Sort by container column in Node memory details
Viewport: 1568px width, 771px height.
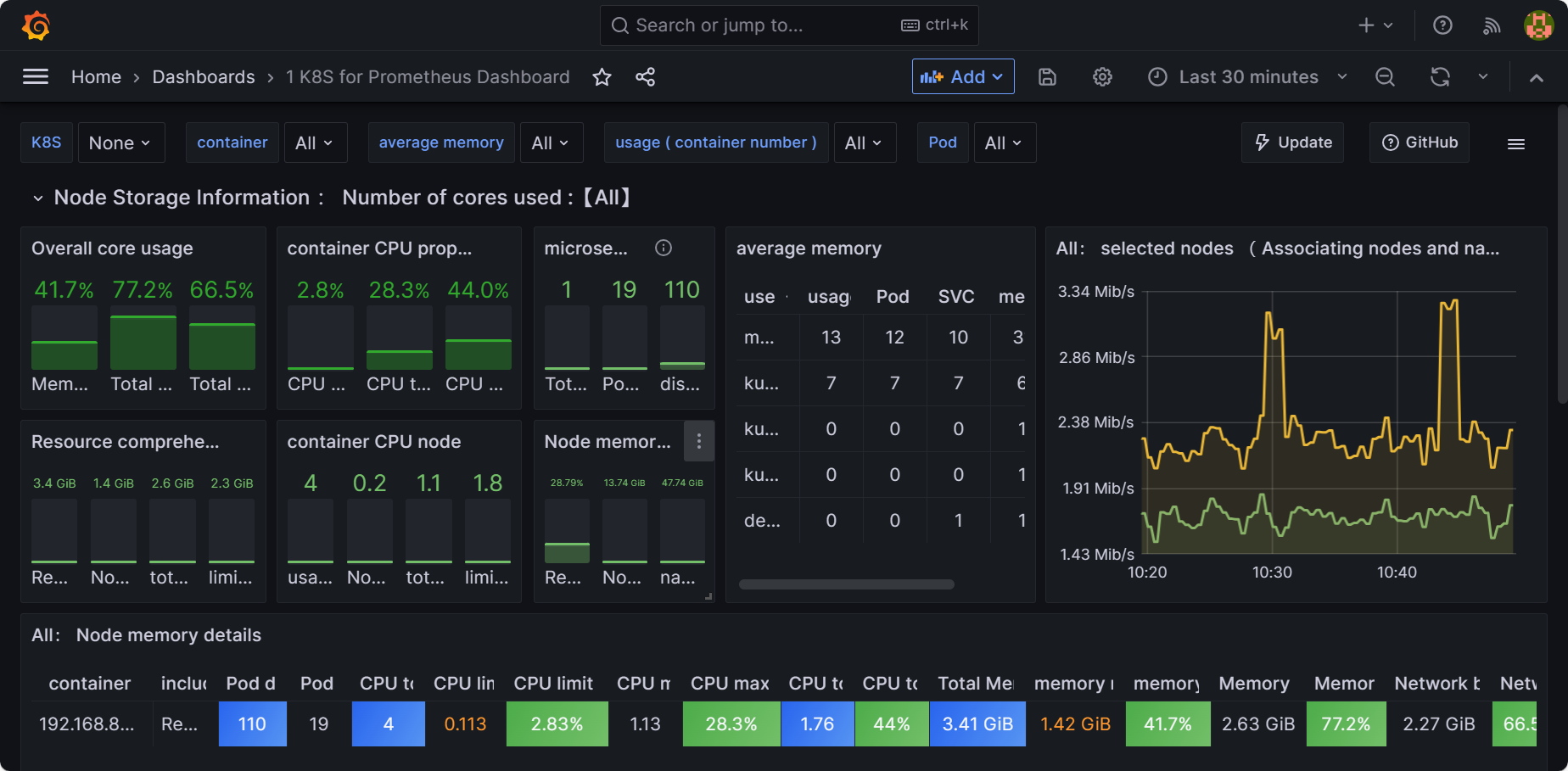[x=90, y=684]
